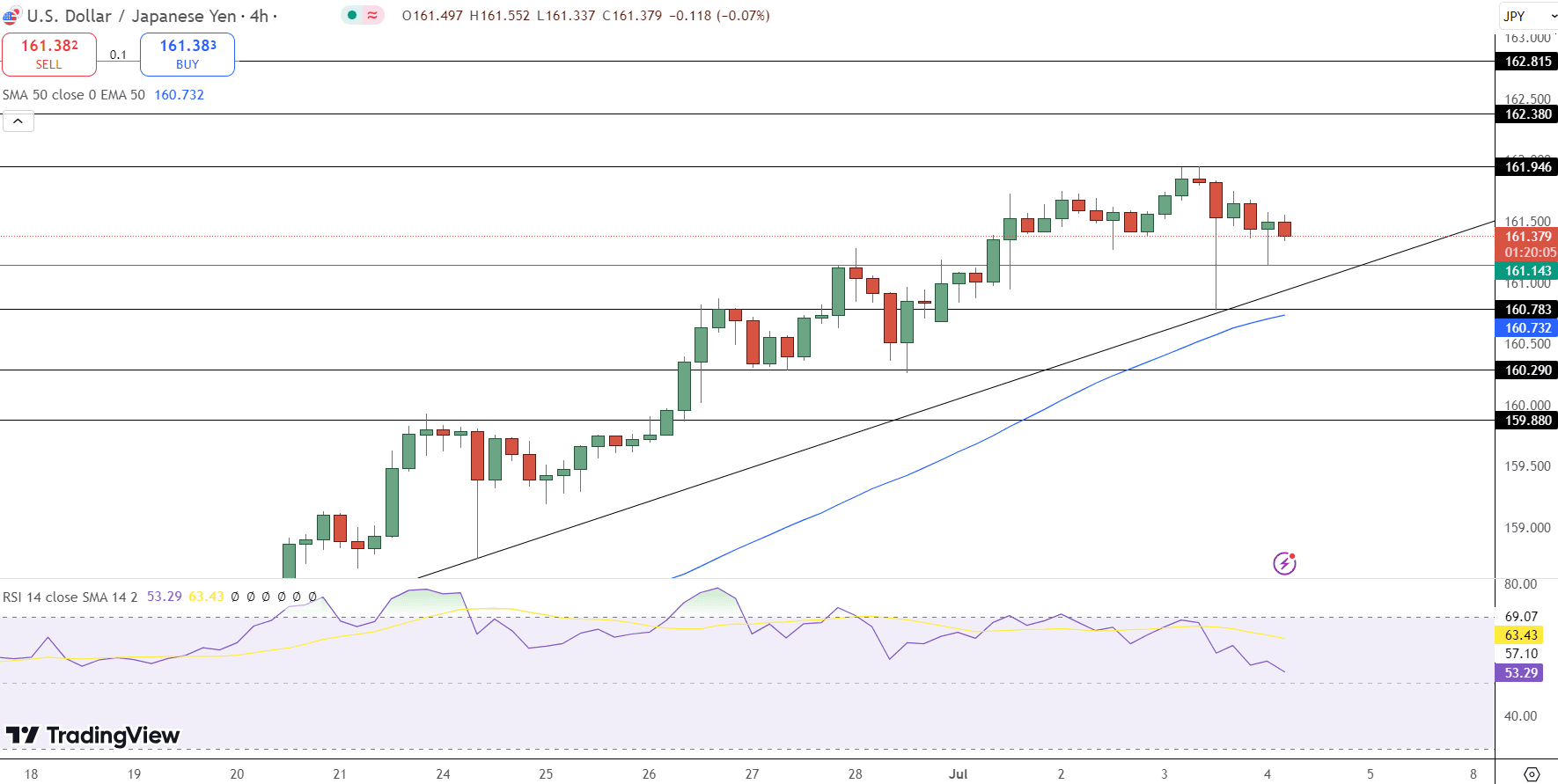Click the BUY 161.383 button
Viewport: 1558px width, 784px height.
pyautogui.click(x=187, y=55)
